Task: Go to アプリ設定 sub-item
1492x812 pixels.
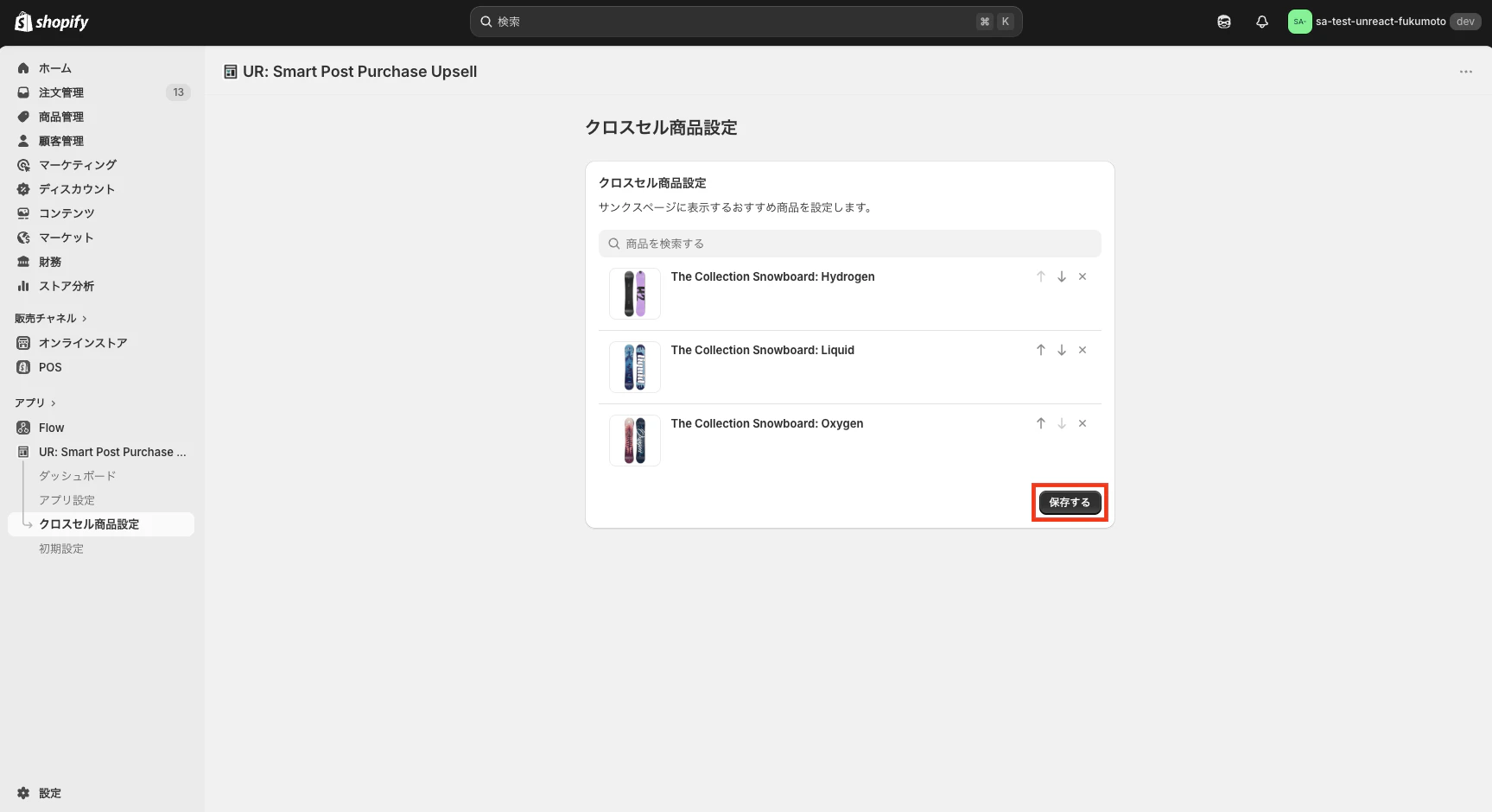Action: point(67,500)
